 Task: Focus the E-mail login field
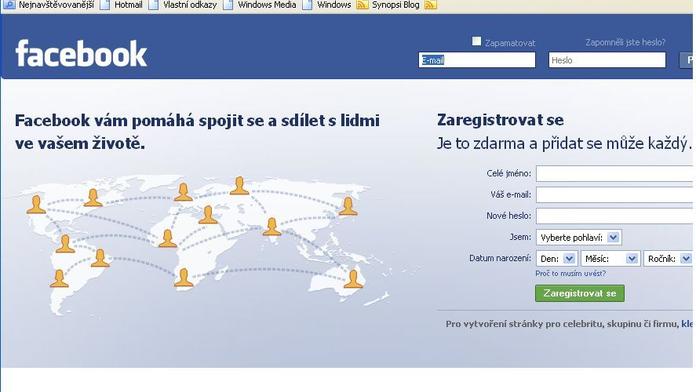(x=477, y=60)
